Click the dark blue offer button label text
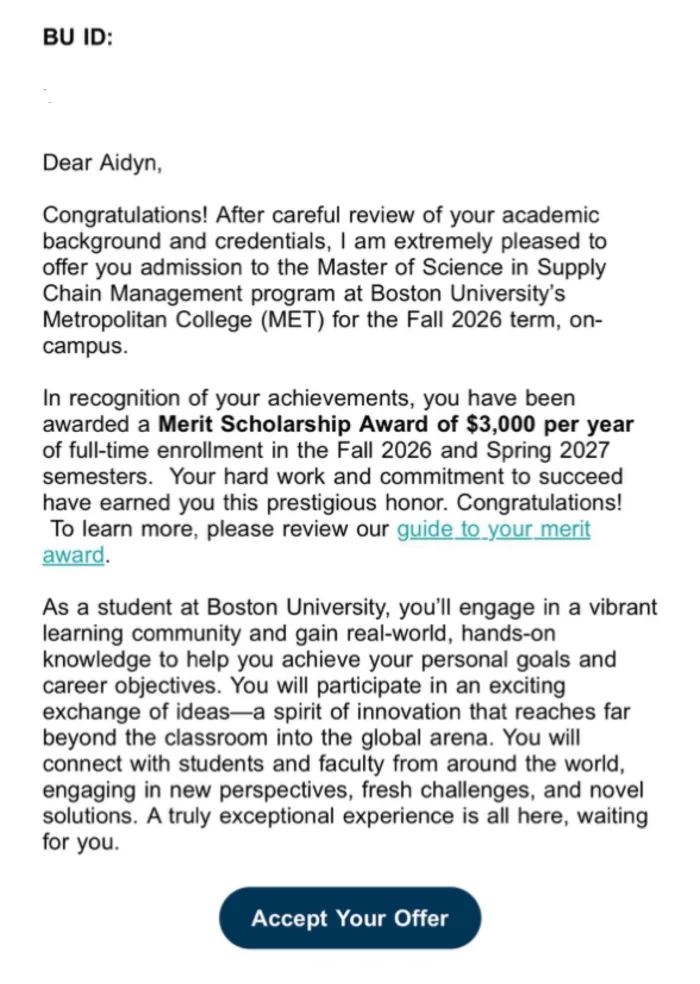This screenshot has width=700, height=984. pyautogui.click(x=349, y=917)
